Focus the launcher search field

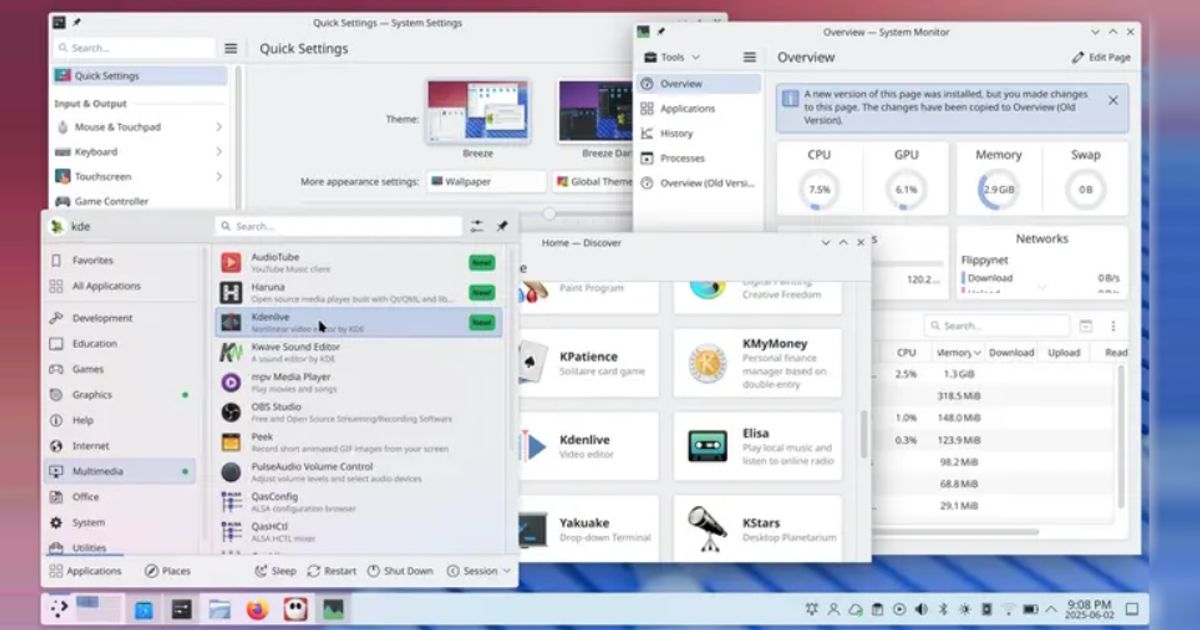[339, 227]
